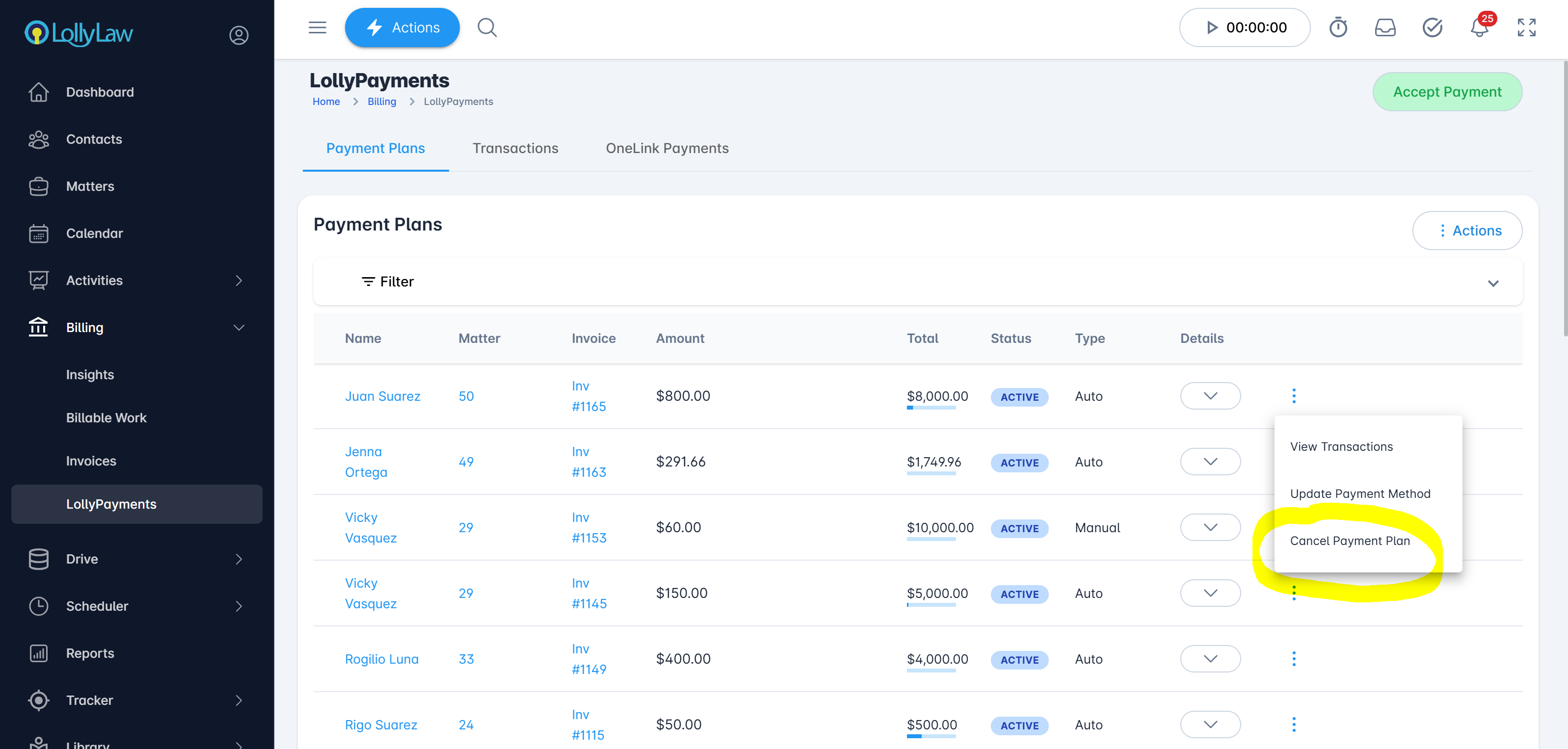Expand details for Rigo Suarez plan

[x=1210, y=724]
